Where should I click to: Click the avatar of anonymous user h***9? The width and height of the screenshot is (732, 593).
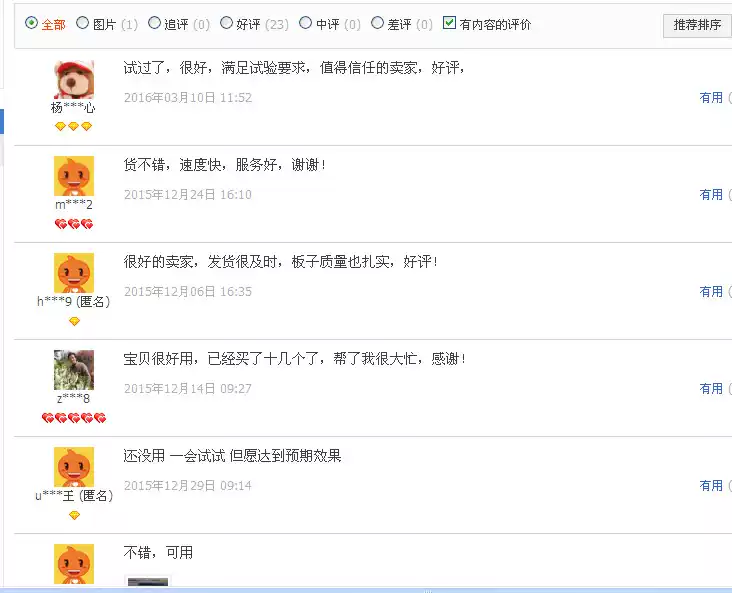click(74, 273)
